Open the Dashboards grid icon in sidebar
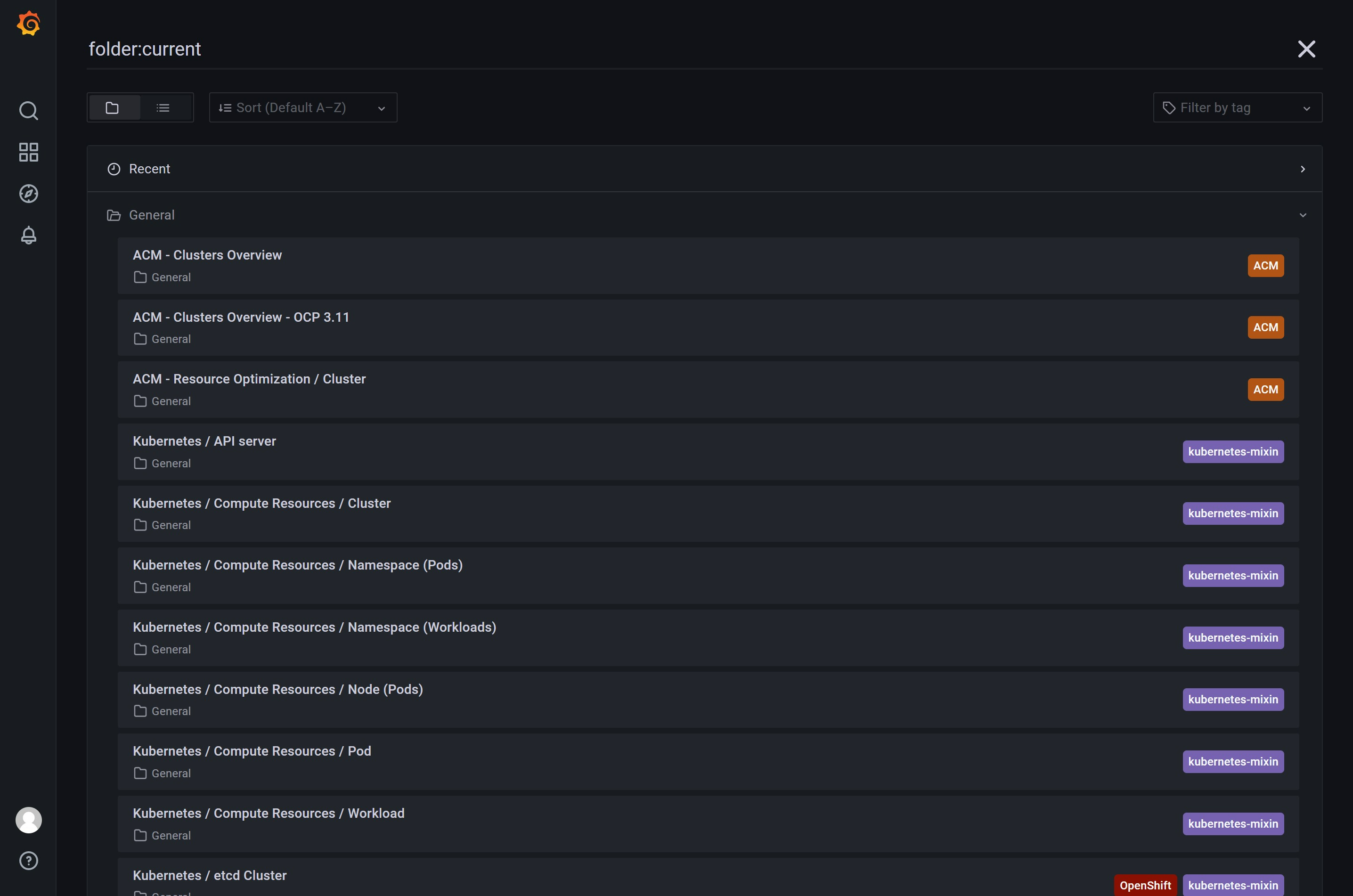This screenshot has height=896, width=1353. (x=28, y=152)
